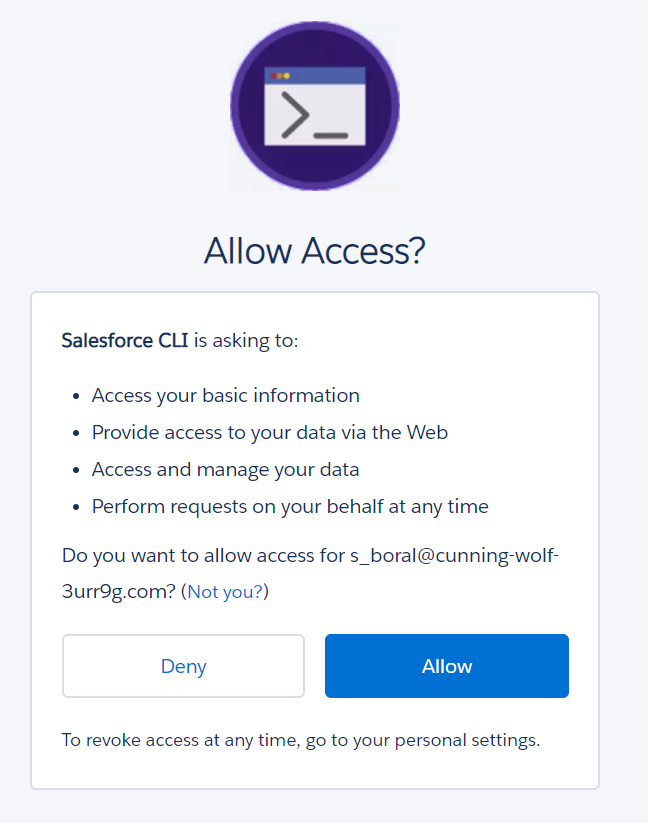Image resolution: width=648 pixels, height=823 pixels.
Task: Click the underscore cursor in the terminal icon
Action: pos(330,133)
